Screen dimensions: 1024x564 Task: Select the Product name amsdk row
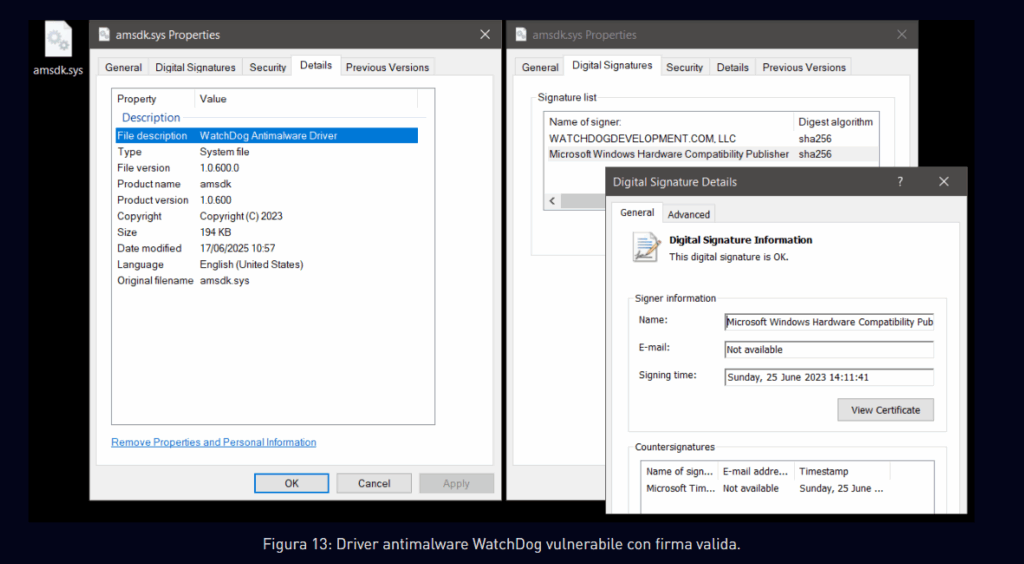pos(266,184)
